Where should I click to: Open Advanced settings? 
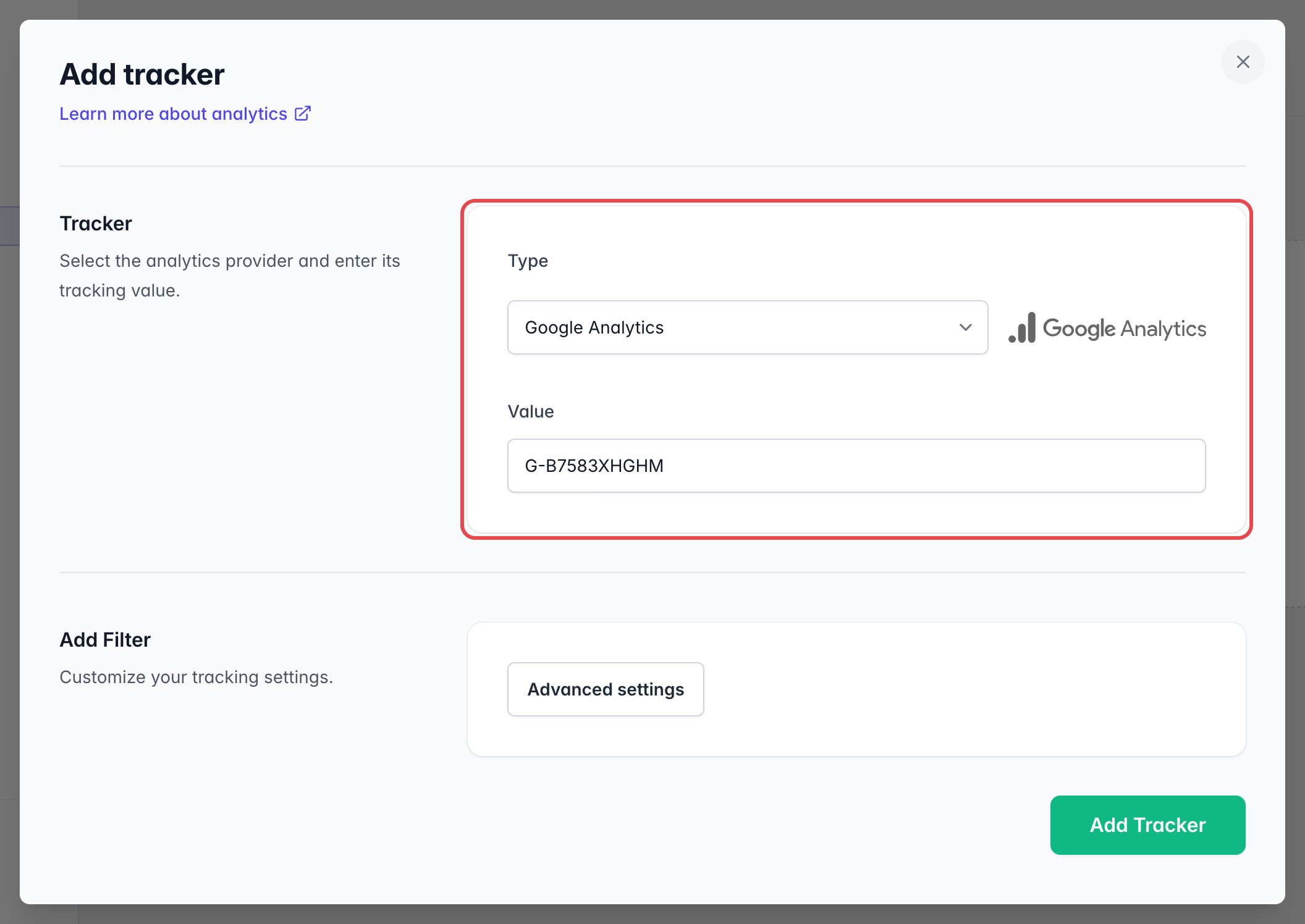[x=606, y=689]
